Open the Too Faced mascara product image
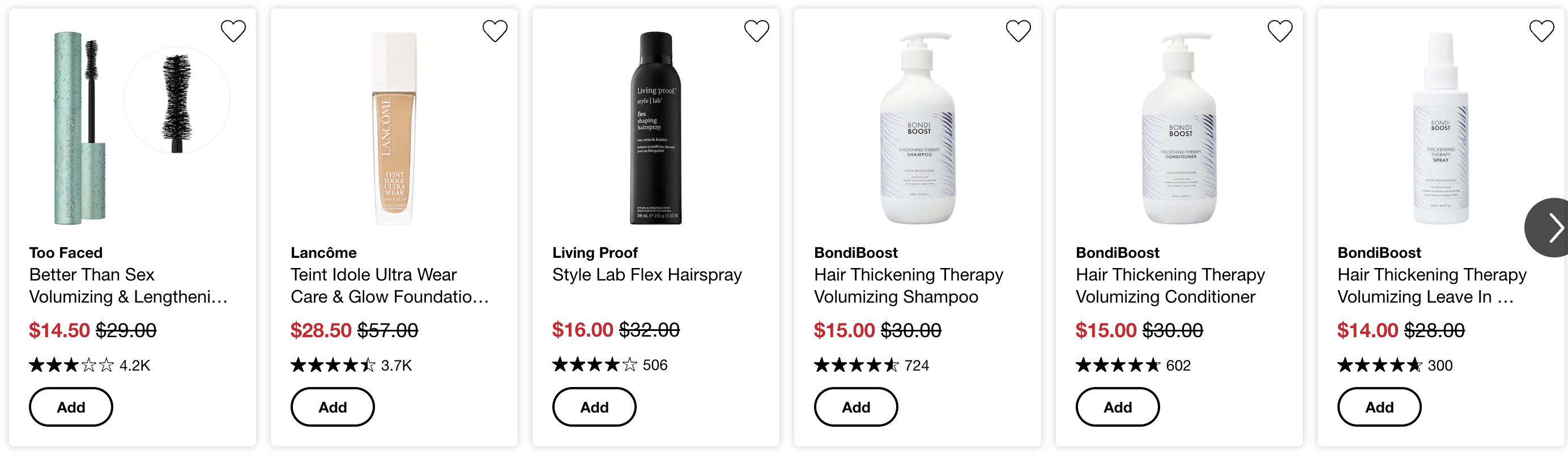The height and width of the screenshot is (459, 1568). pos(132,129)
